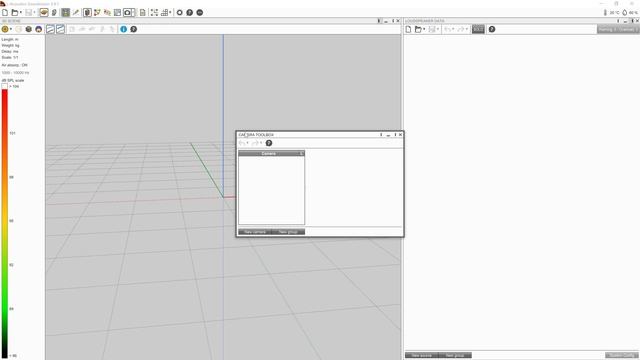Open help icon in Camera Toolbox
The height and width of the screenshot is (360, 640).
[269, 143]
